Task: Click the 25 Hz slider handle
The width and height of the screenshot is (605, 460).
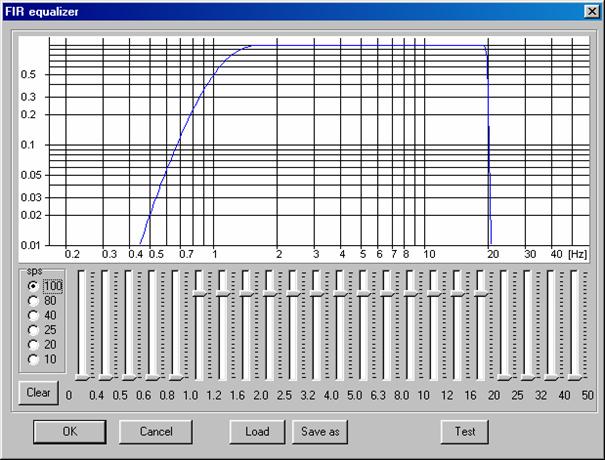Action: click(529, 377)
